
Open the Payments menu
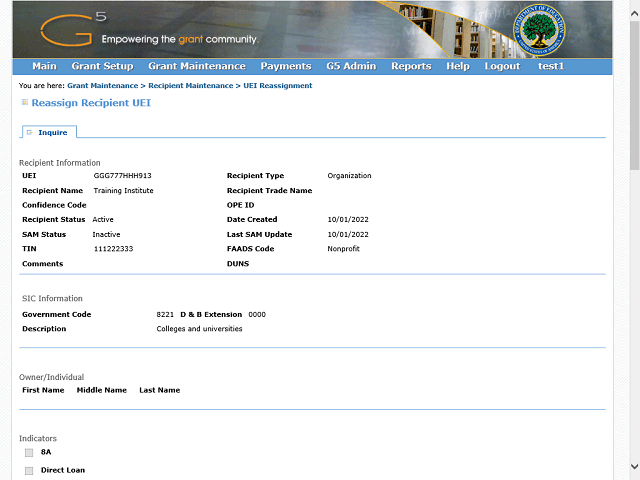286,66
